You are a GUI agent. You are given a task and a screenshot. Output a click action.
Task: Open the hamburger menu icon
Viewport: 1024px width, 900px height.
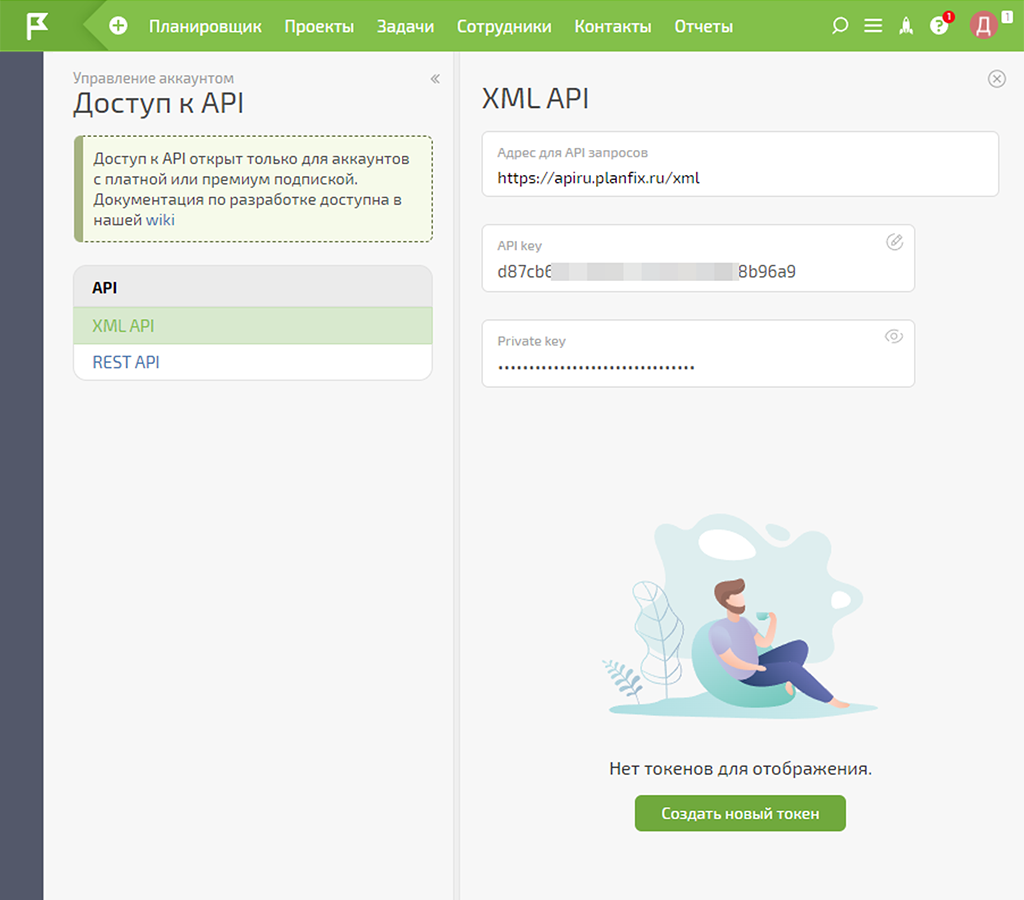[x=873, y=26]
